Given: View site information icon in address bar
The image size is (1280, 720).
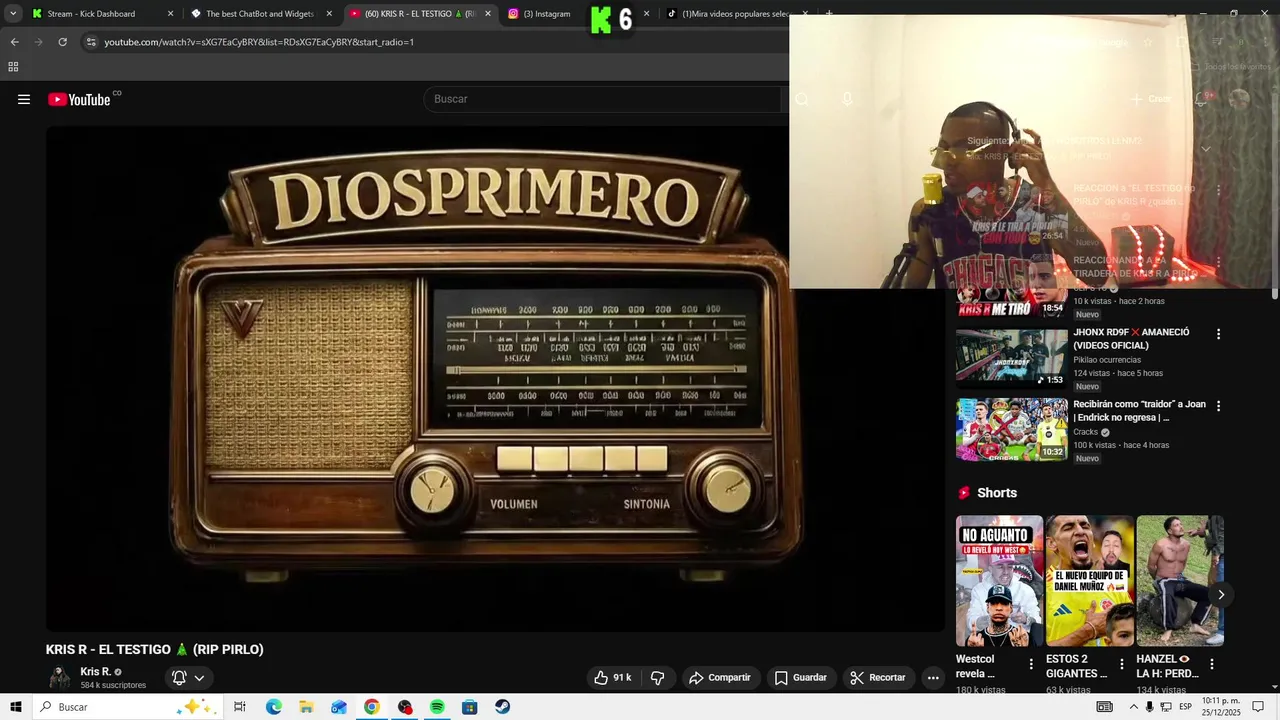Looking at the screenshot, I should click(91, 42).
